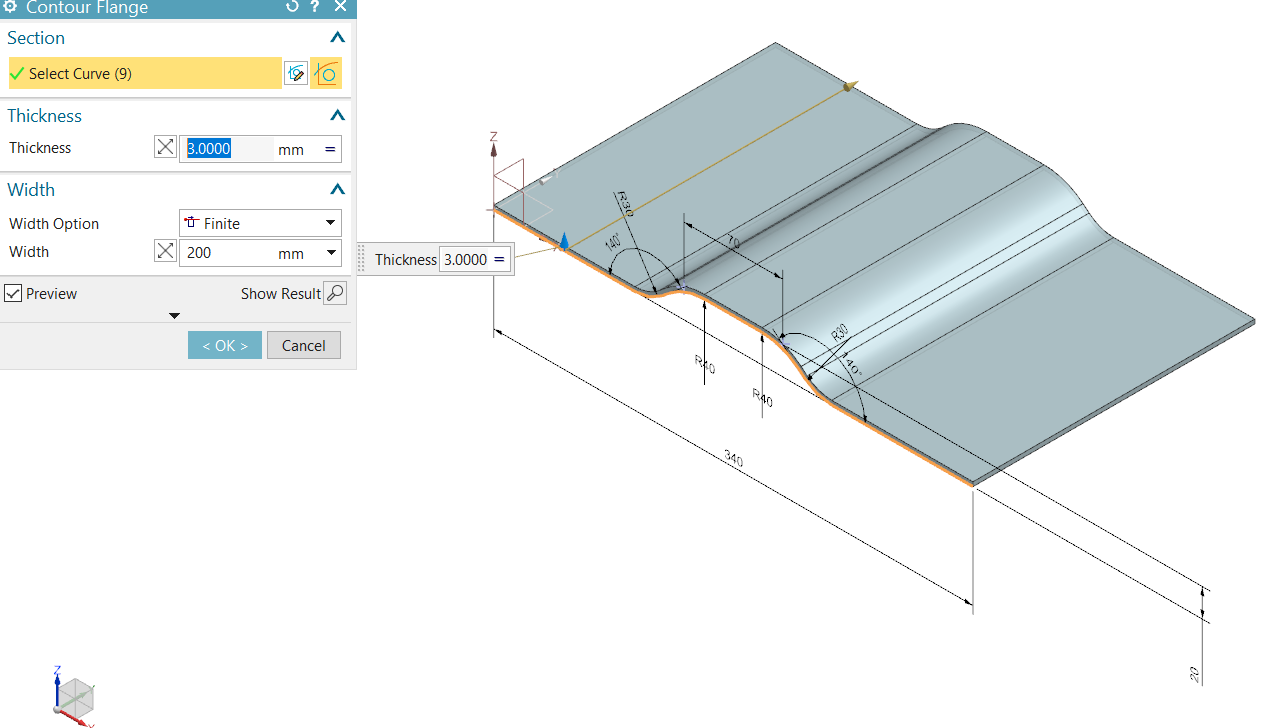Open the Width unit dropdown
The image size is (1277, 728).
tap(331, 252)
